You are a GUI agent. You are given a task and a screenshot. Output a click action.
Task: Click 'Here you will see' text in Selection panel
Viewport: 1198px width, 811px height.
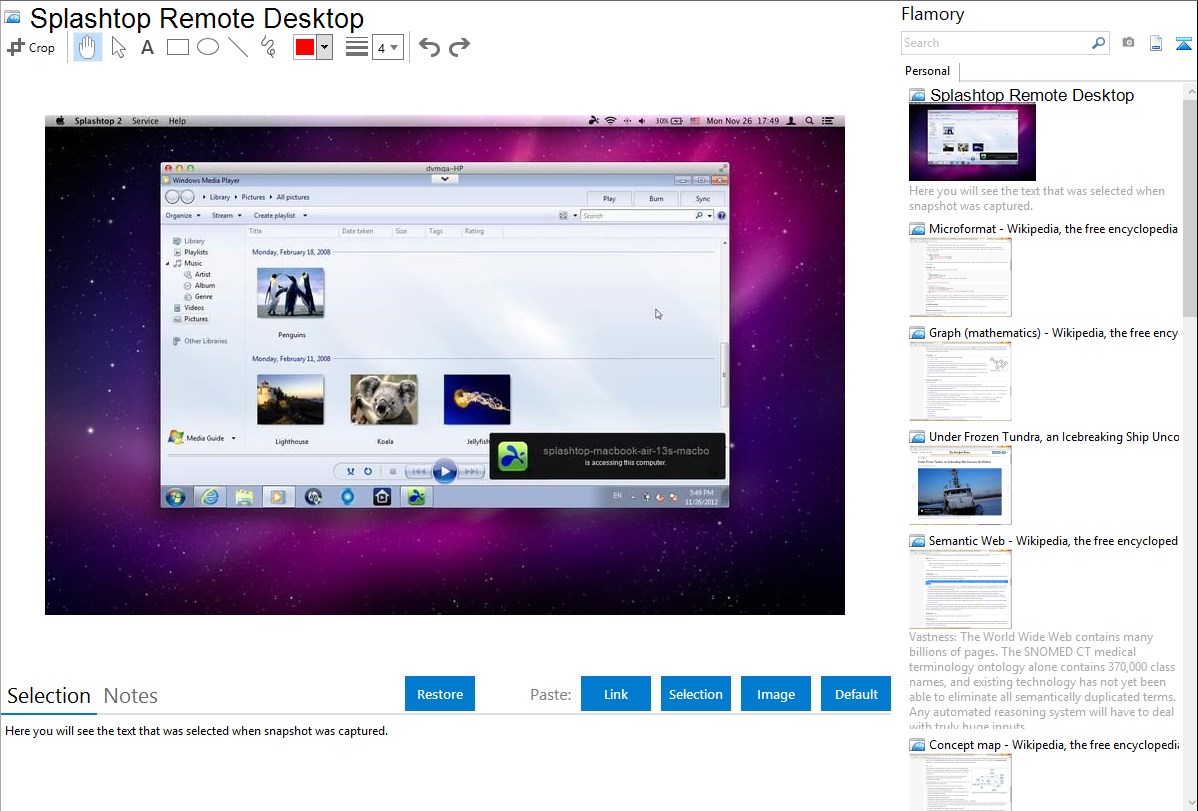(196, 731)
